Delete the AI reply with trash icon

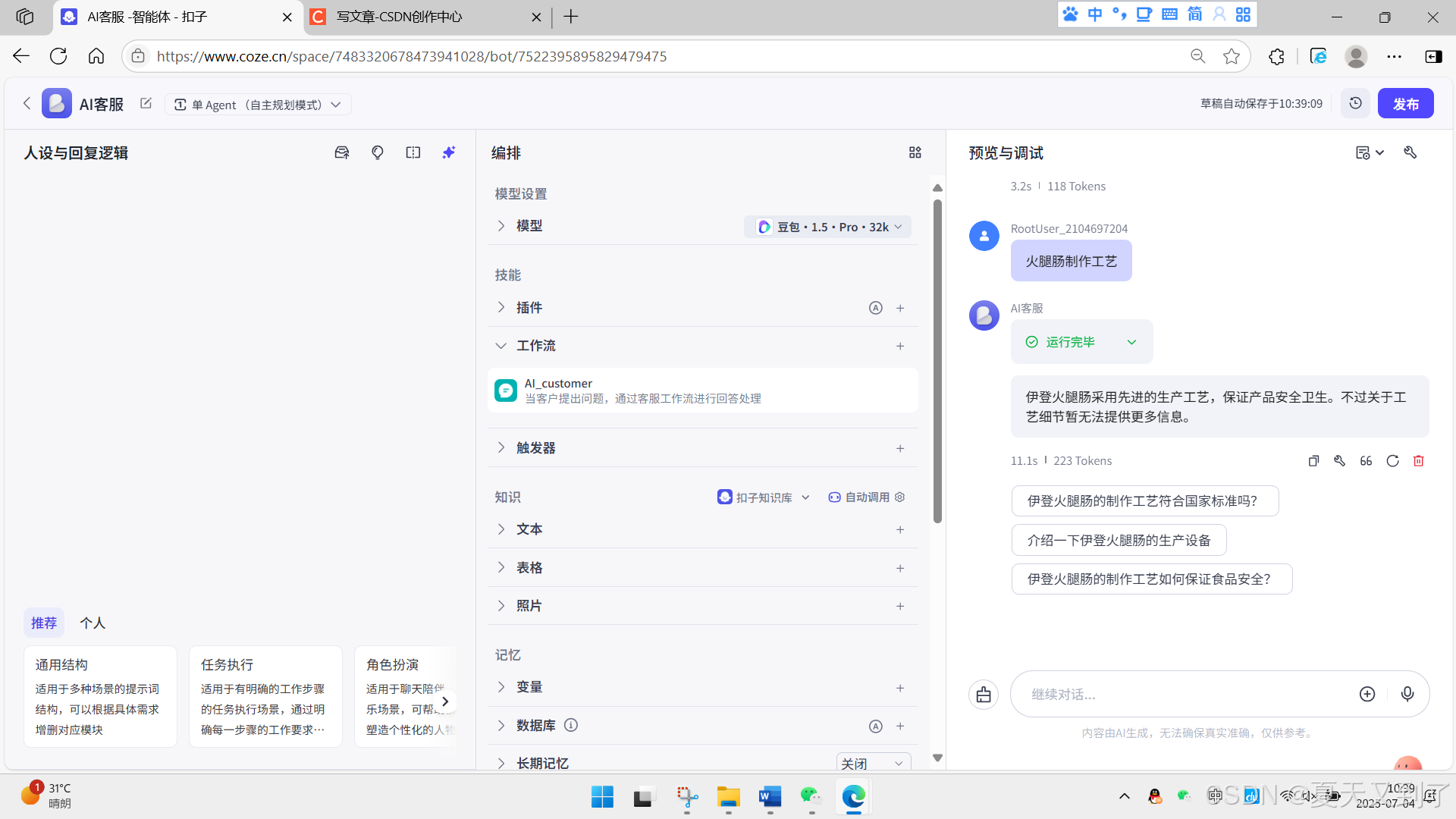pyautogui.click(x=1418, y=461)
